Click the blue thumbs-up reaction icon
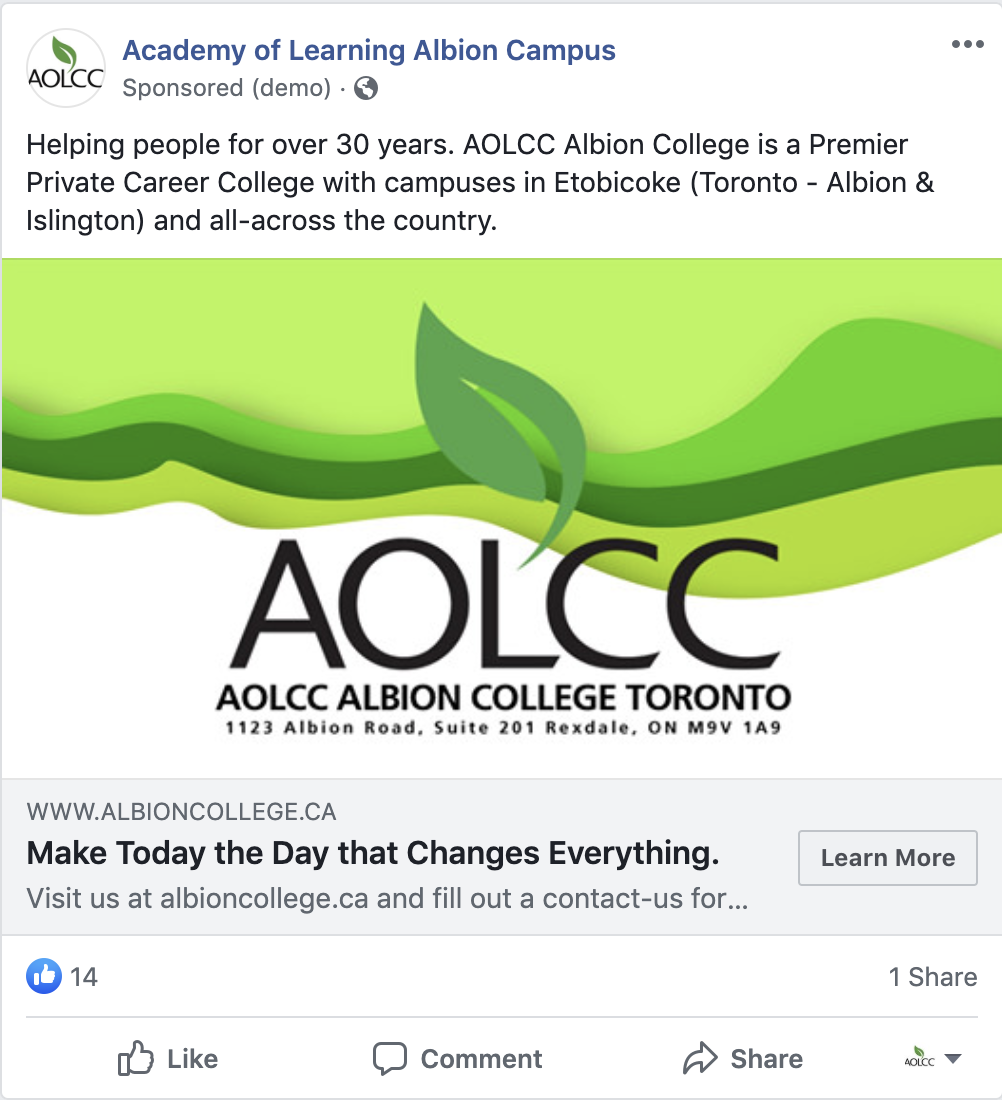Image resolution: width=1002 pixels, height=1100 pixels. [x=44, y=976]
